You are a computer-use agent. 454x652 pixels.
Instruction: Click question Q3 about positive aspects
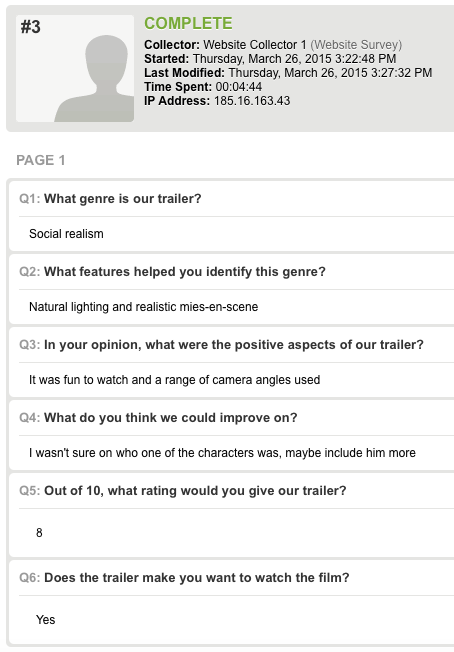tap(221, 345)
